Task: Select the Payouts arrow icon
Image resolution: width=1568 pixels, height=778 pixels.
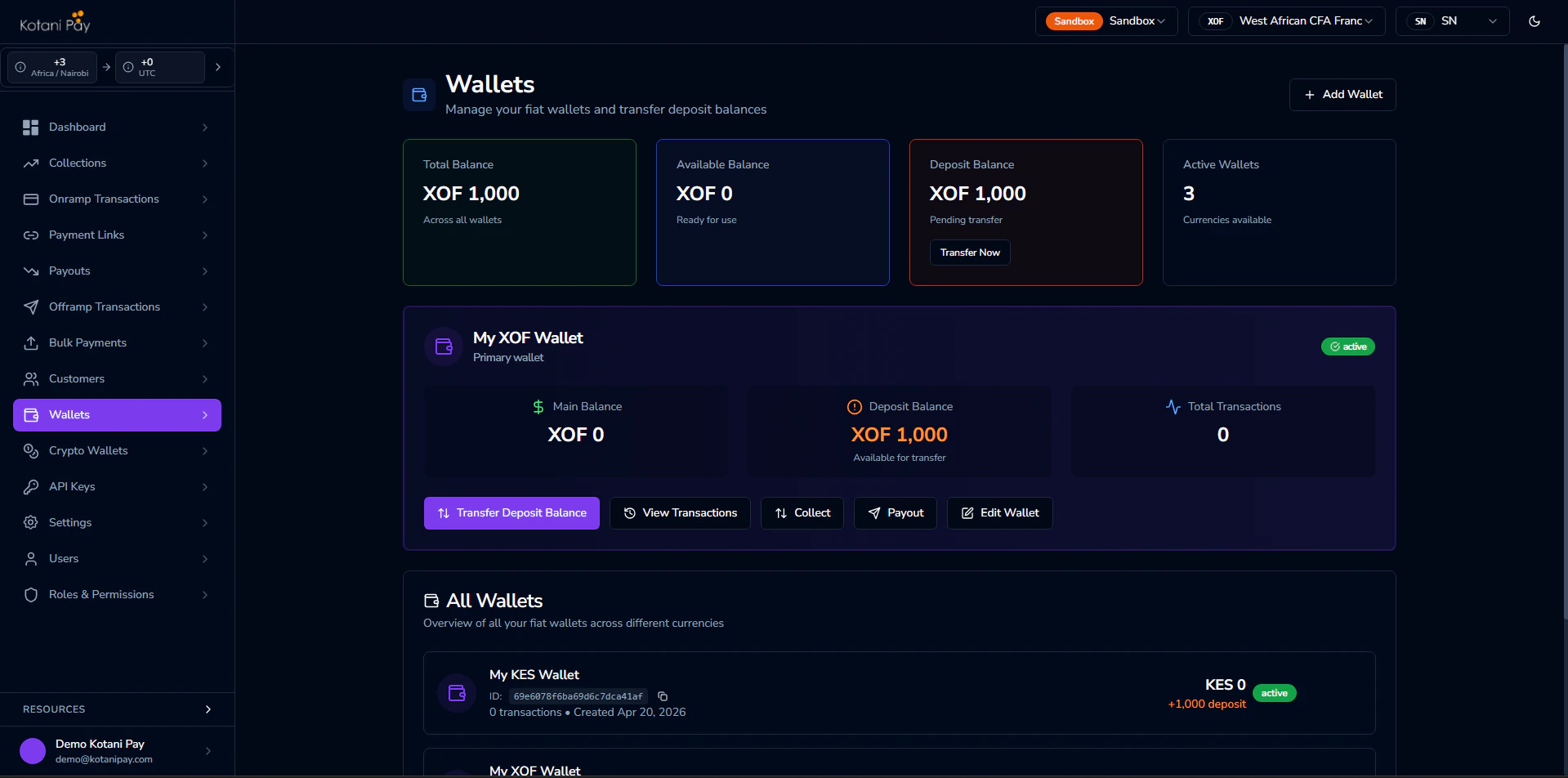Action: pyautogui.click(x=30, y=271)
